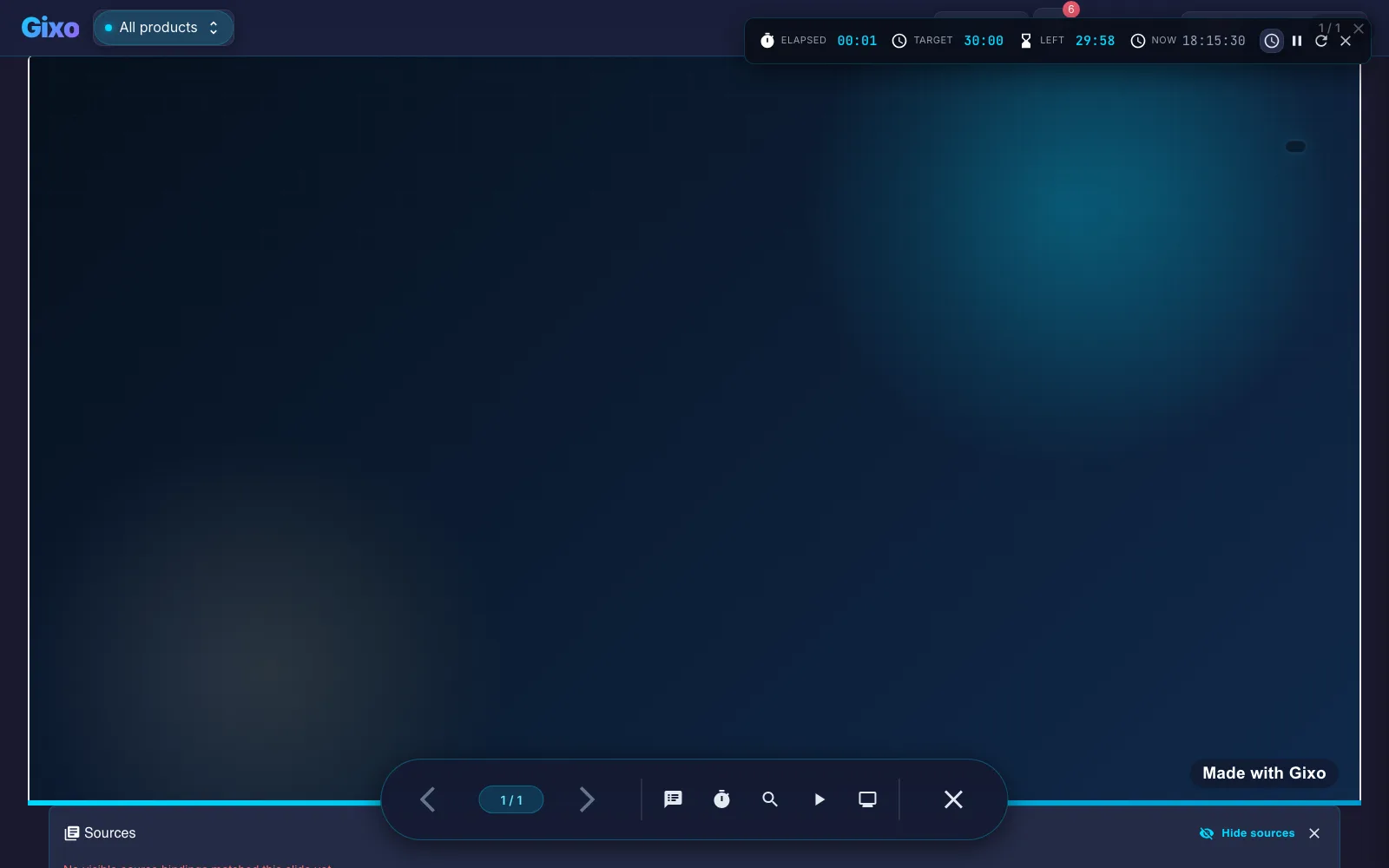Open the notification badge showing 6
Image resolution: width=1389 pixels, height=868 pixels.
click(1071, 10)
